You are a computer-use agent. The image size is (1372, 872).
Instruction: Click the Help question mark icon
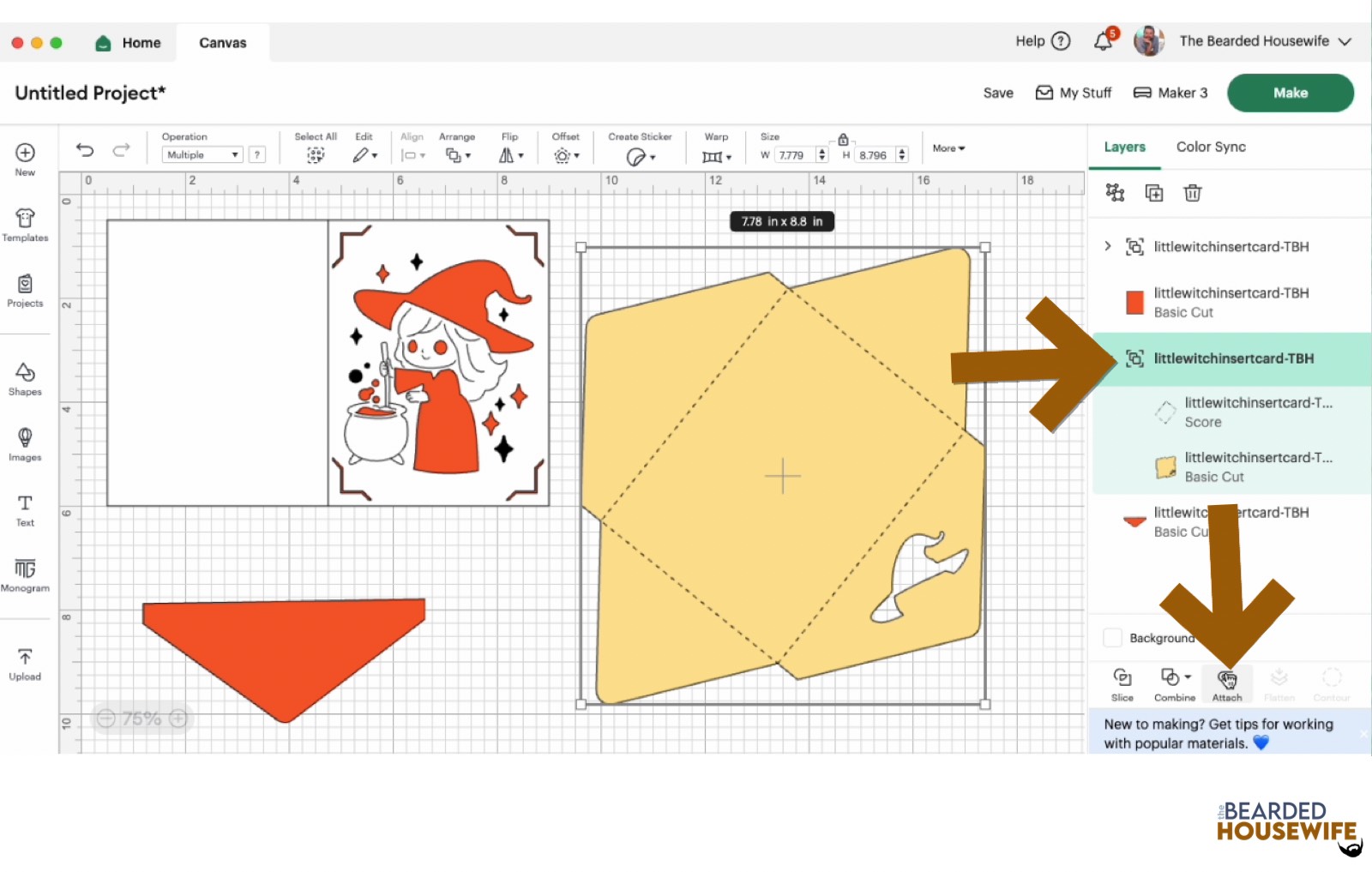point(1061,41)
